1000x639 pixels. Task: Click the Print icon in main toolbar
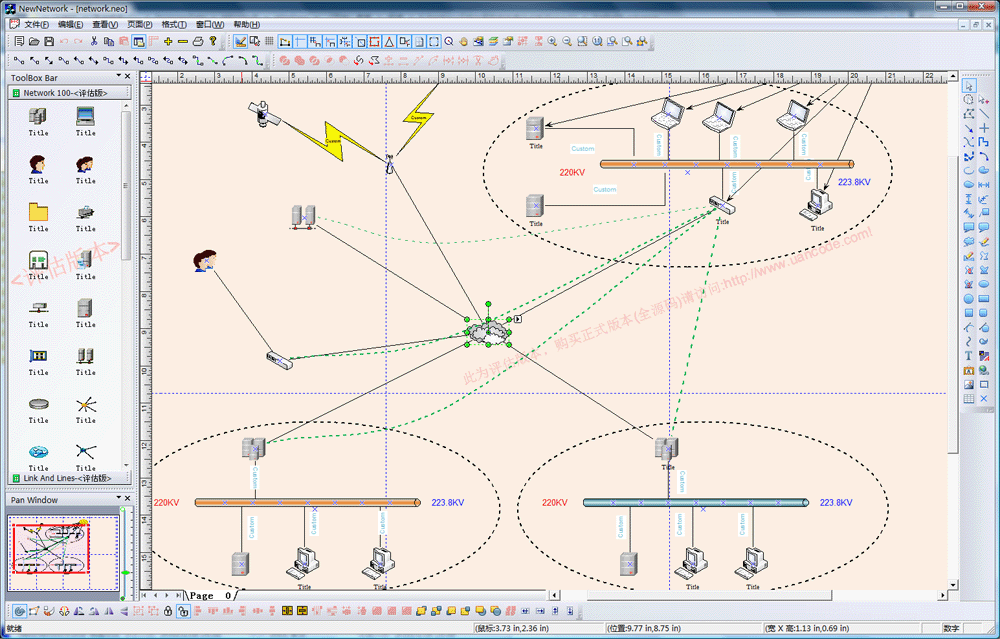pos(198,42)
